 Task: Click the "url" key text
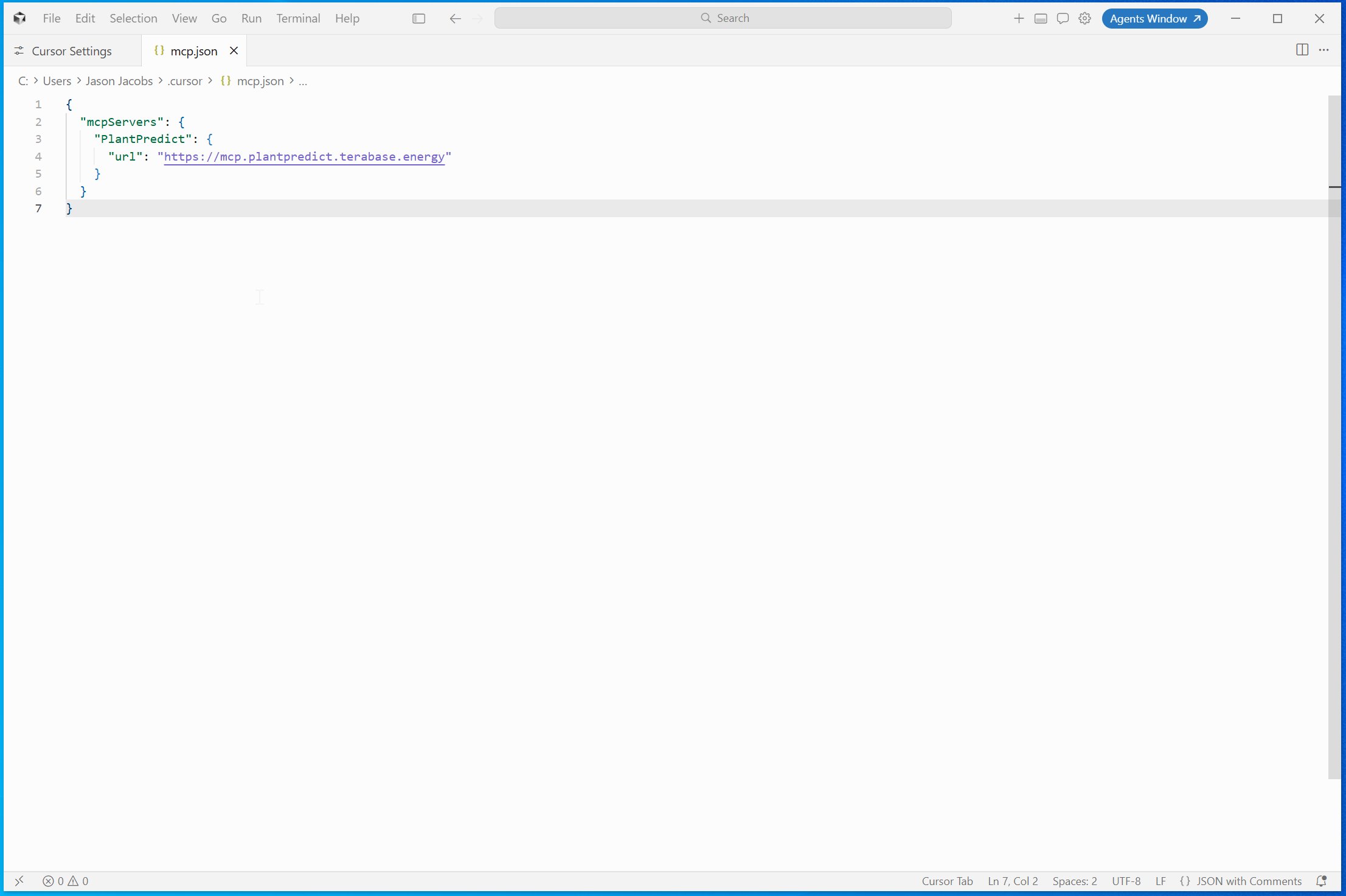click(x=125, y=156)
